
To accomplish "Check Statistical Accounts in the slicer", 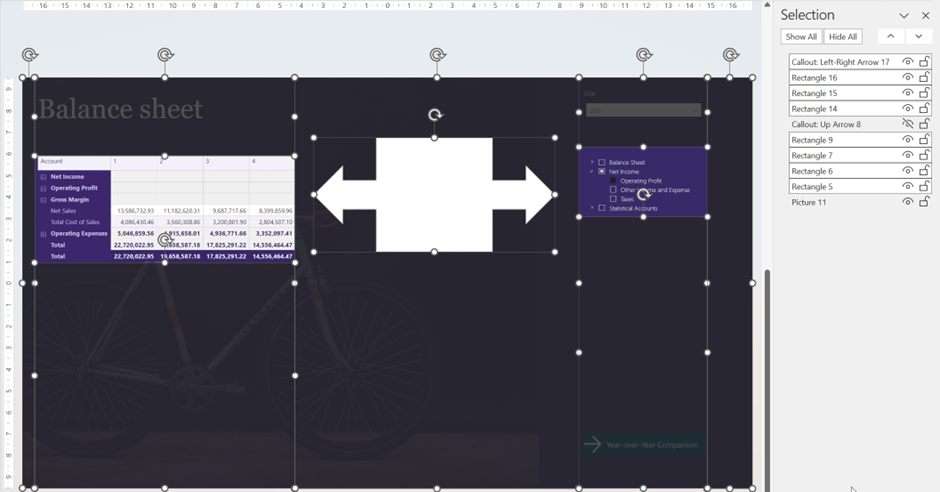I will tap(602, 208).
